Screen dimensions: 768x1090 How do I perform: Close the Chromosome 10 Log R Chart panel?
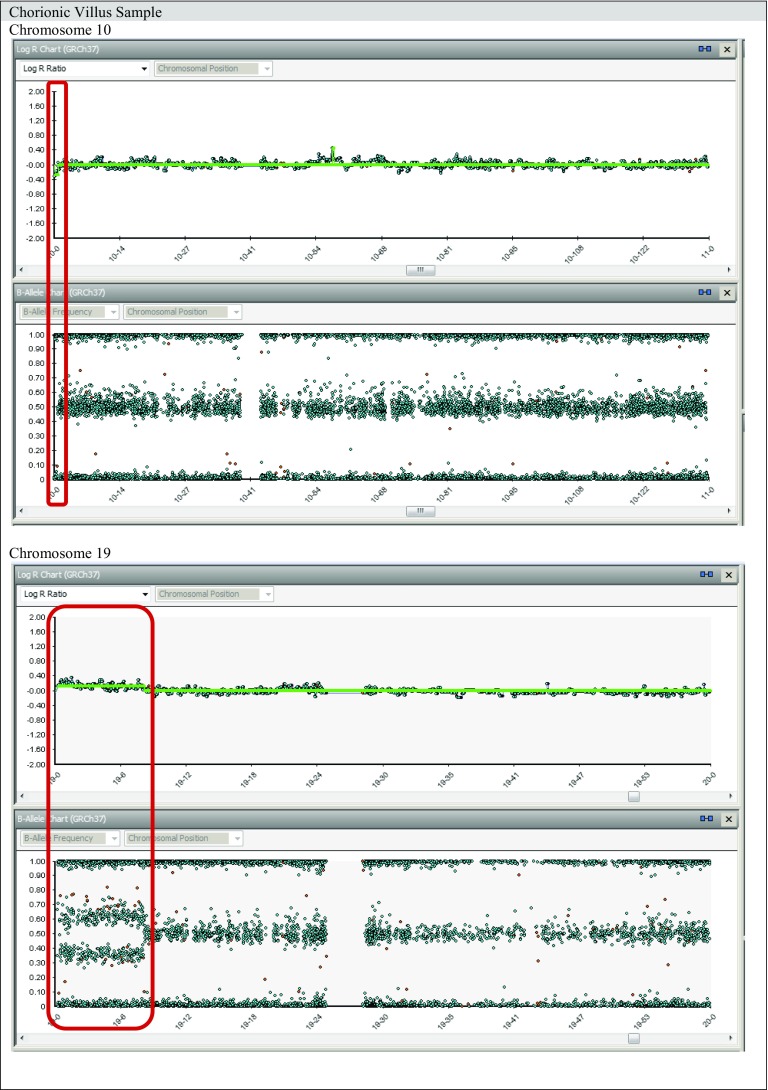click(x=727, y=49)
